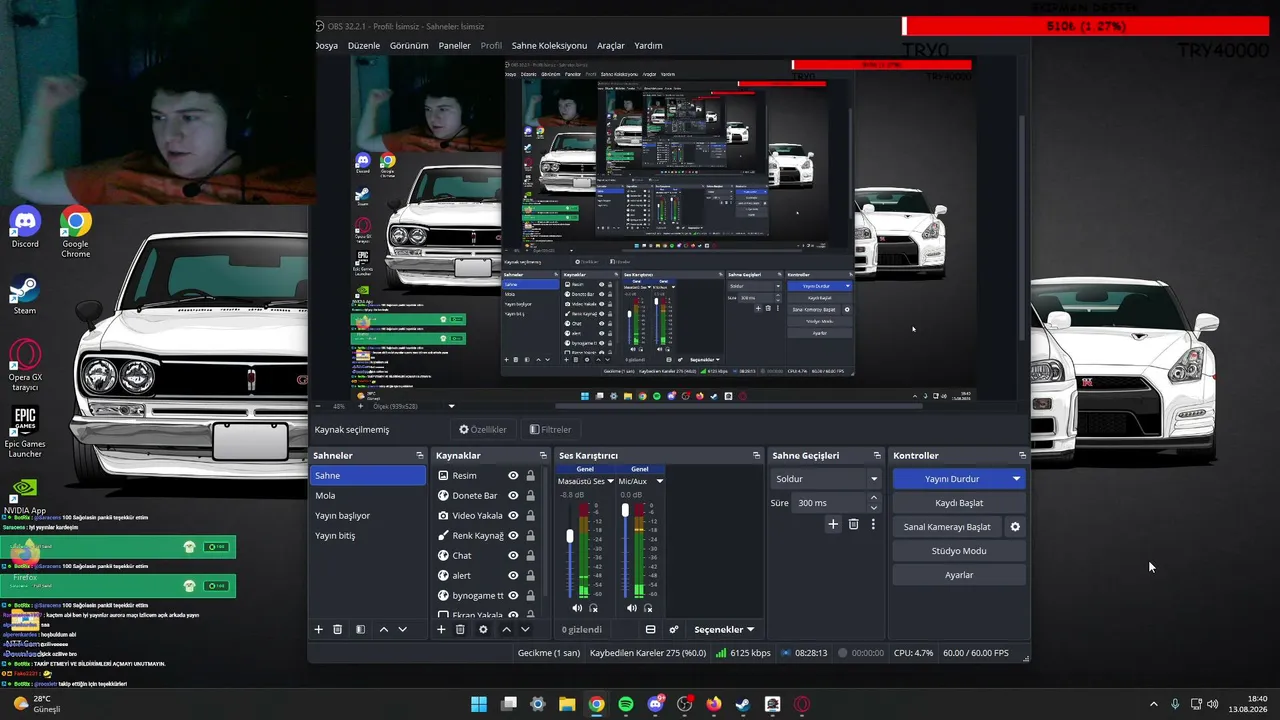Select the Mola scene
Screen dimensions: 1280x720
[x=368, y=496]
